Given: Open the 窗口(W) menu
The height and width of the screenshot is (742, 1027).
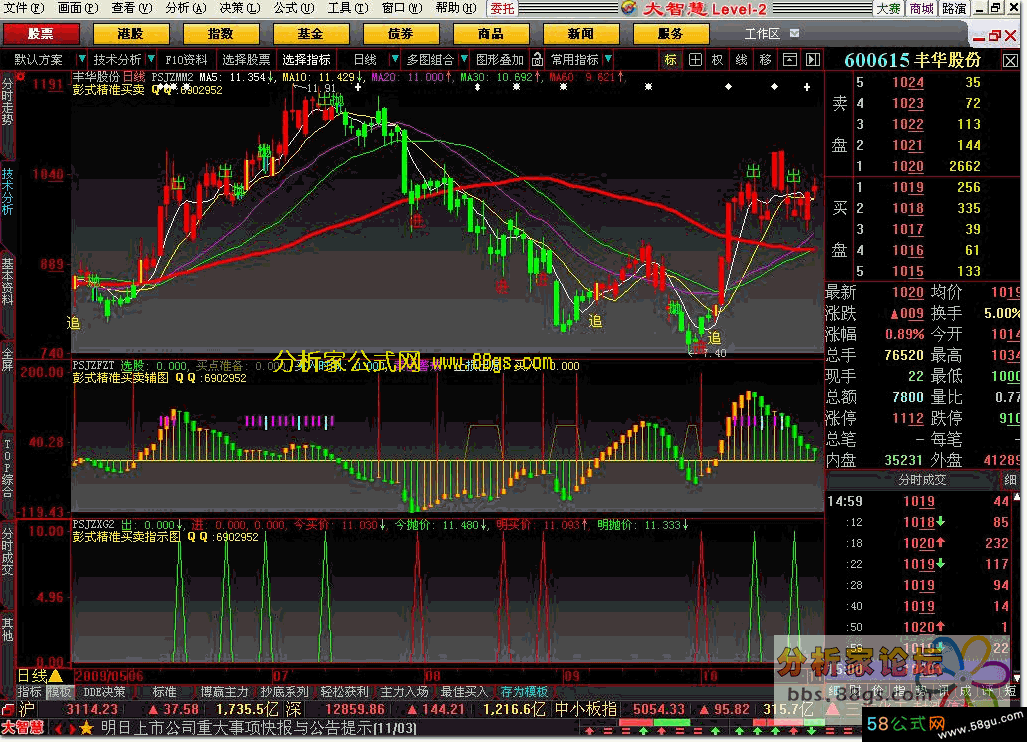Looking at the screenshot, I should click(x=402, y=8).
